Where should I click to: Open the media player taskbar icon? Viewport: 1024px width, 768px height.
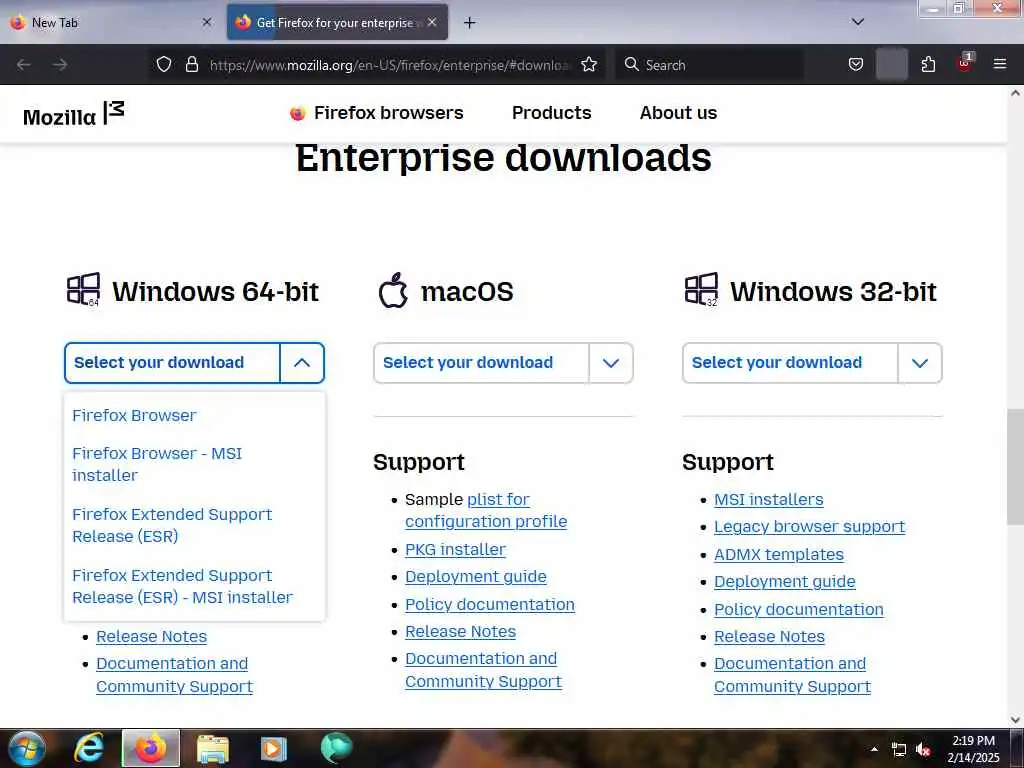tap(274, 748)
